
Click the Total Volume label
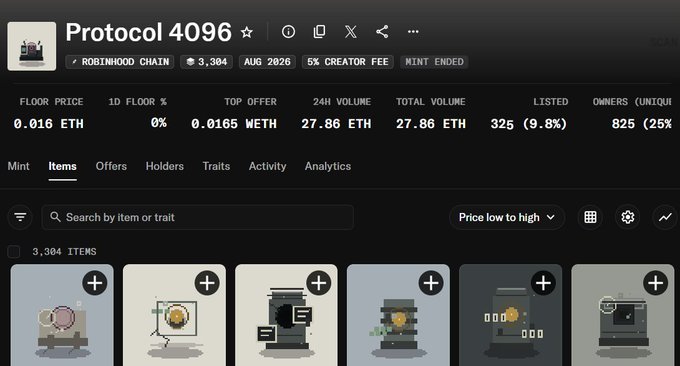coord(431,102)
